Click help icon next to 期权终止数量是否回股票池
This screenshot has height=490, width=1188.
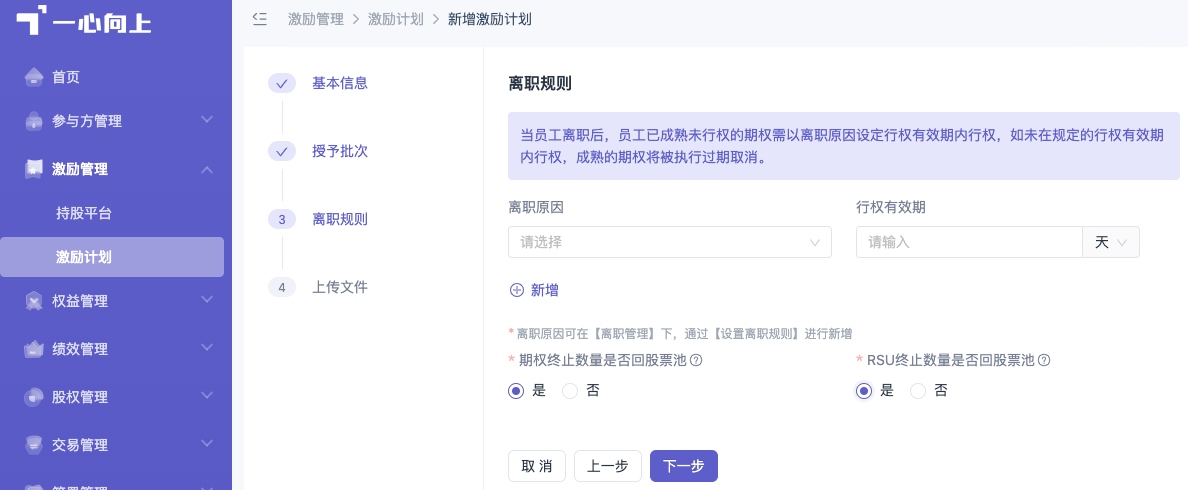696,360
